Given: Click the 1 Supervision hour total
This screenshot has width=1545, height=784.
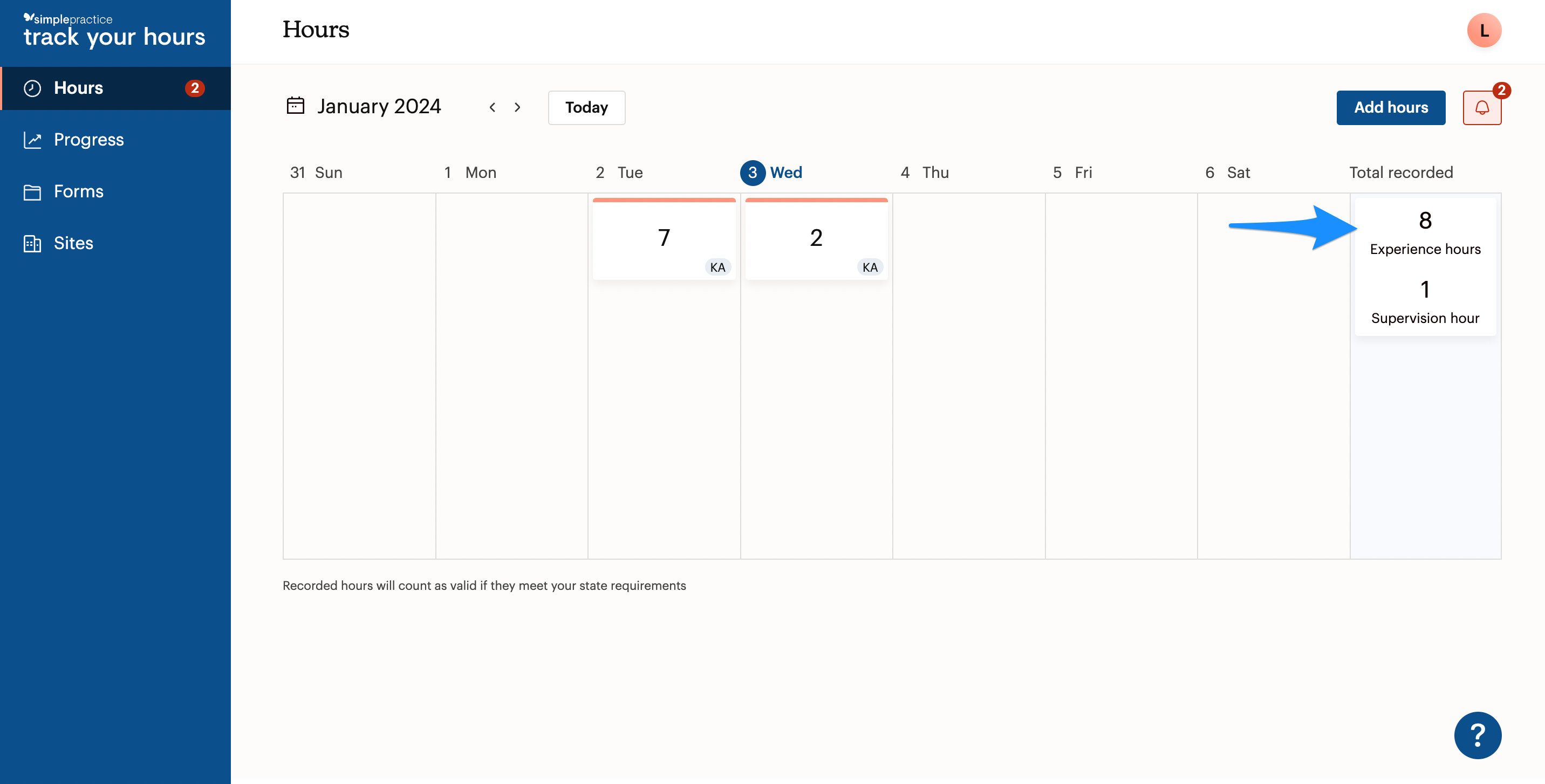Looking at the screenshot, I should [1425, 302].
